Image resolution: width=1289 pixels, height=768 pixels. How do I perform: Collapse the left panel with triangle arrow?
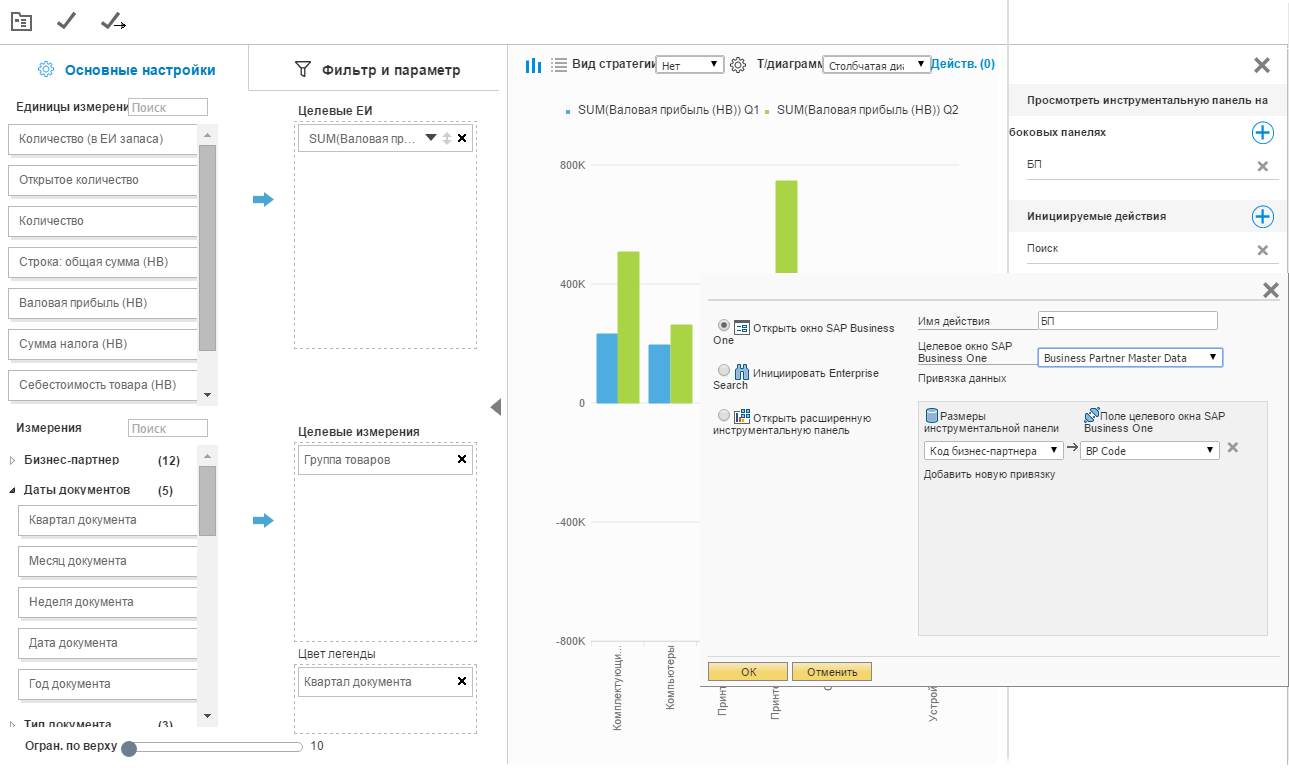[x=495, y=407]
